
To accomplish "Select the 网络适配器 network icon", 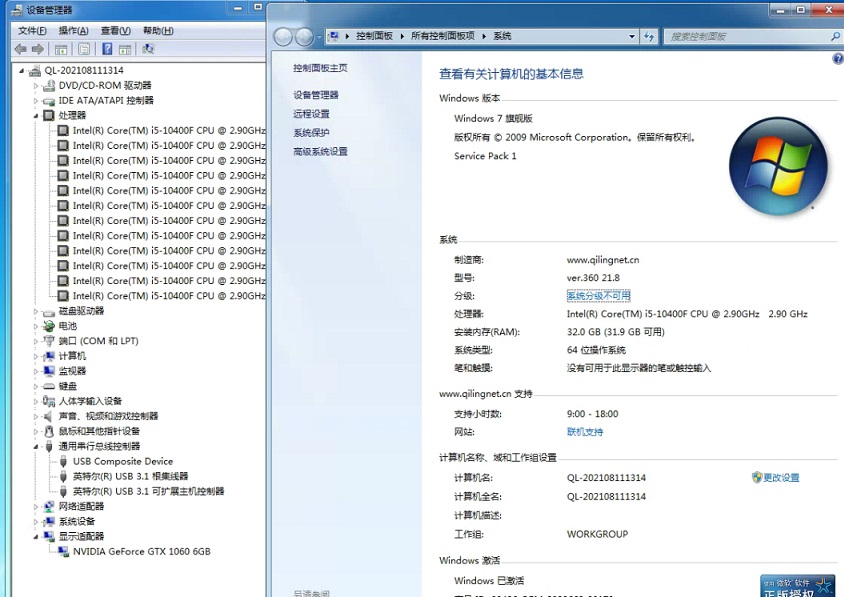I will [49, 507].
